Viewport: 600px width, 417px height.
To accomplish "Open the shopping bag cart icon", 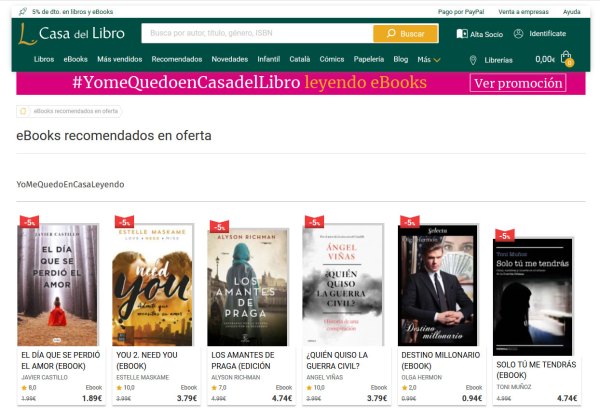I will [x=567, y=59].
